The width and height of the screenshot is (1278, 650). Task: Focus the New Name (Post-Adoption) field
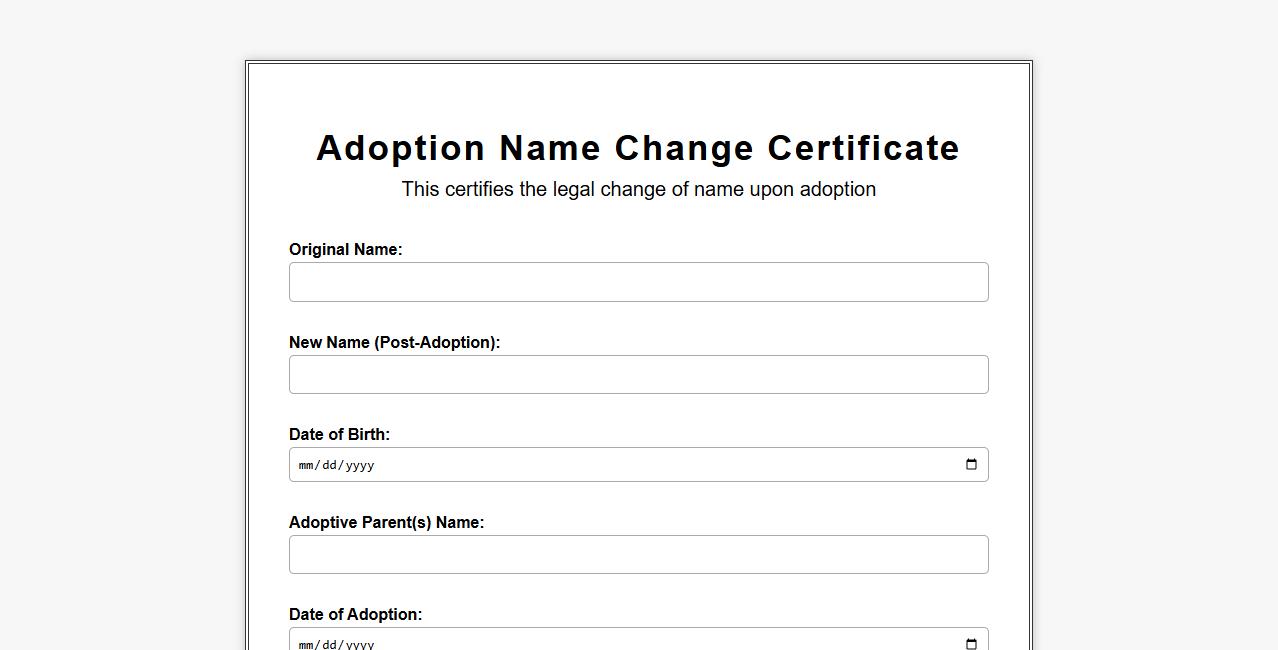(638, 375)
